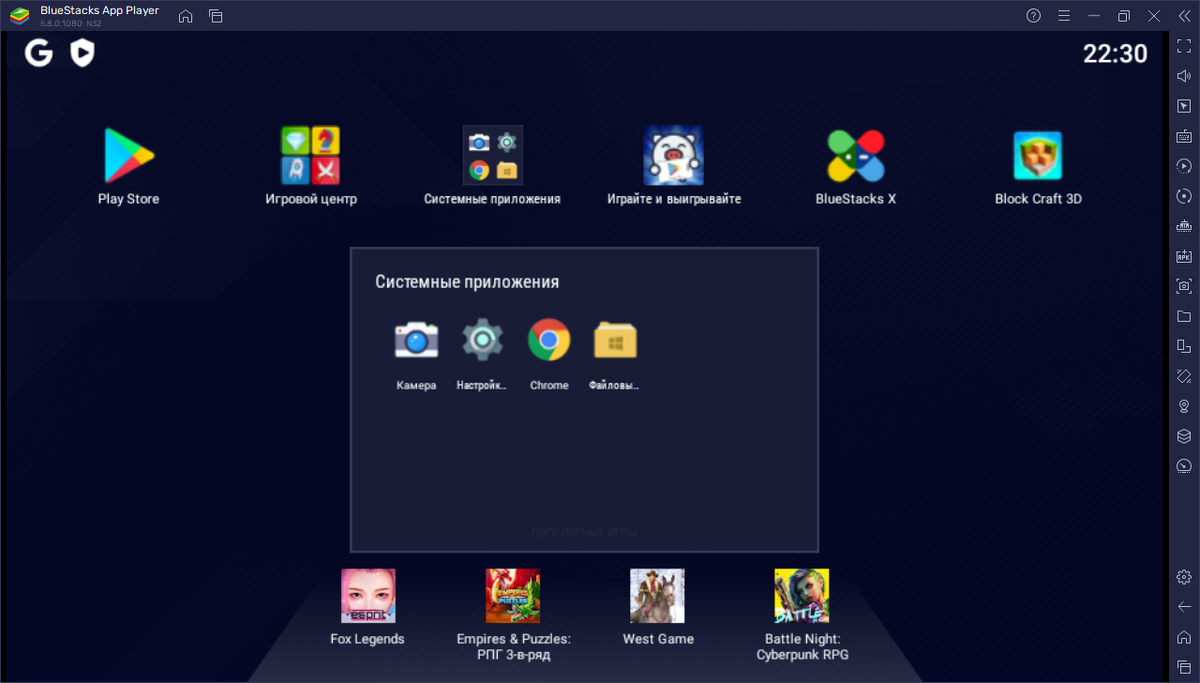Viewport: 1200px width, 683px height.
Task: Open multi-window icon in the title bar
Action: tap(216, 16)
